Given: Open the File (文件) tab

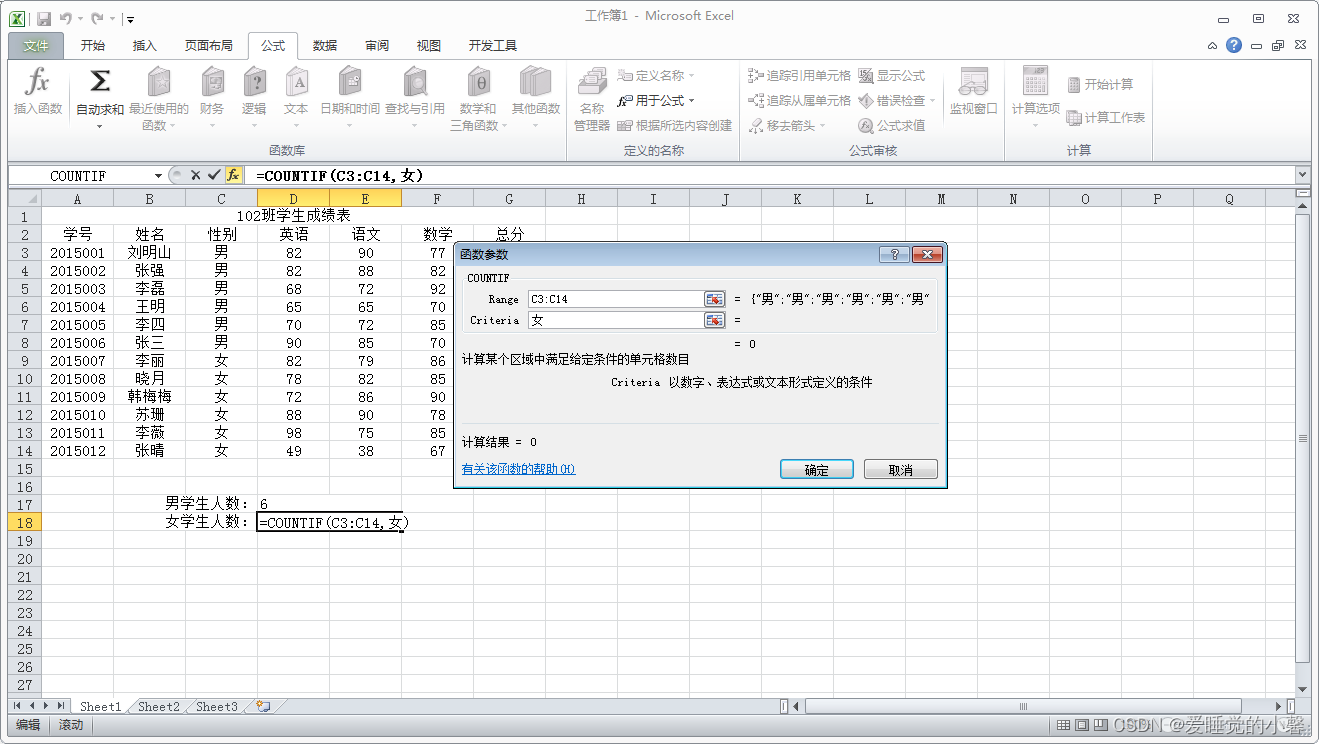Looking at the screenshot, I should [x=36, y=45].
